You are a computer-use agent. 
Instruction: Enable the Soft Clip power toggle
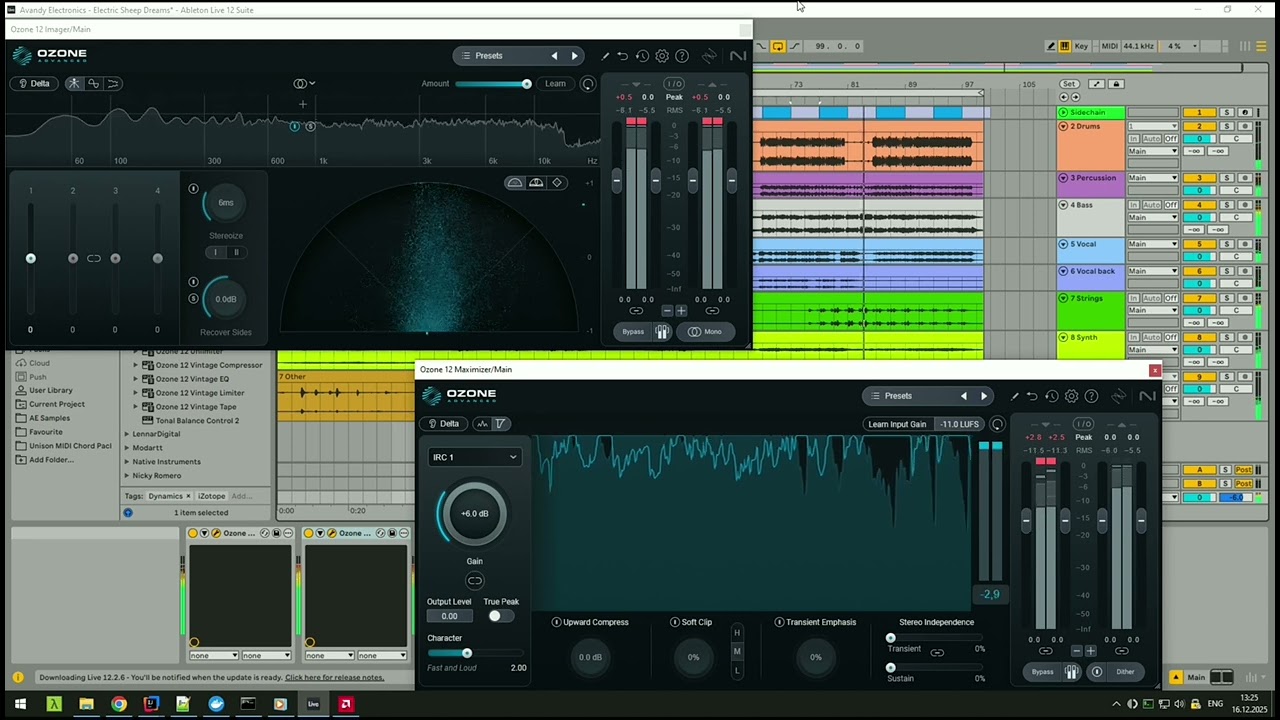[x=675, y=622]
